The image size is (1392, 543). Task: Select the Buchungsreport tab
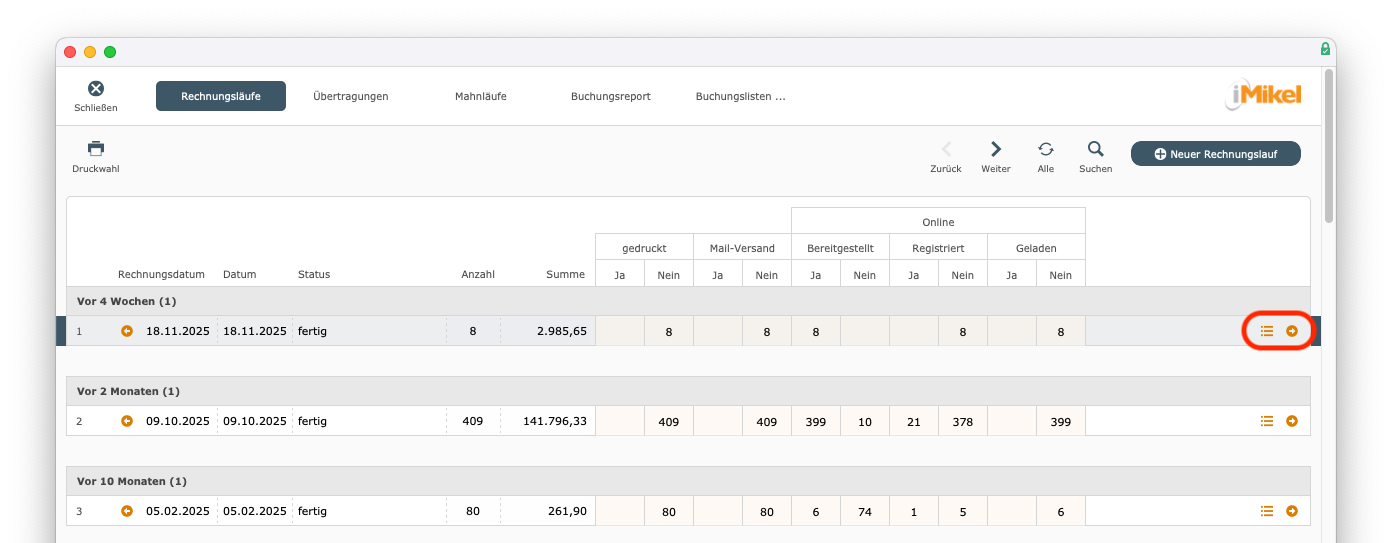coord(610,96)
